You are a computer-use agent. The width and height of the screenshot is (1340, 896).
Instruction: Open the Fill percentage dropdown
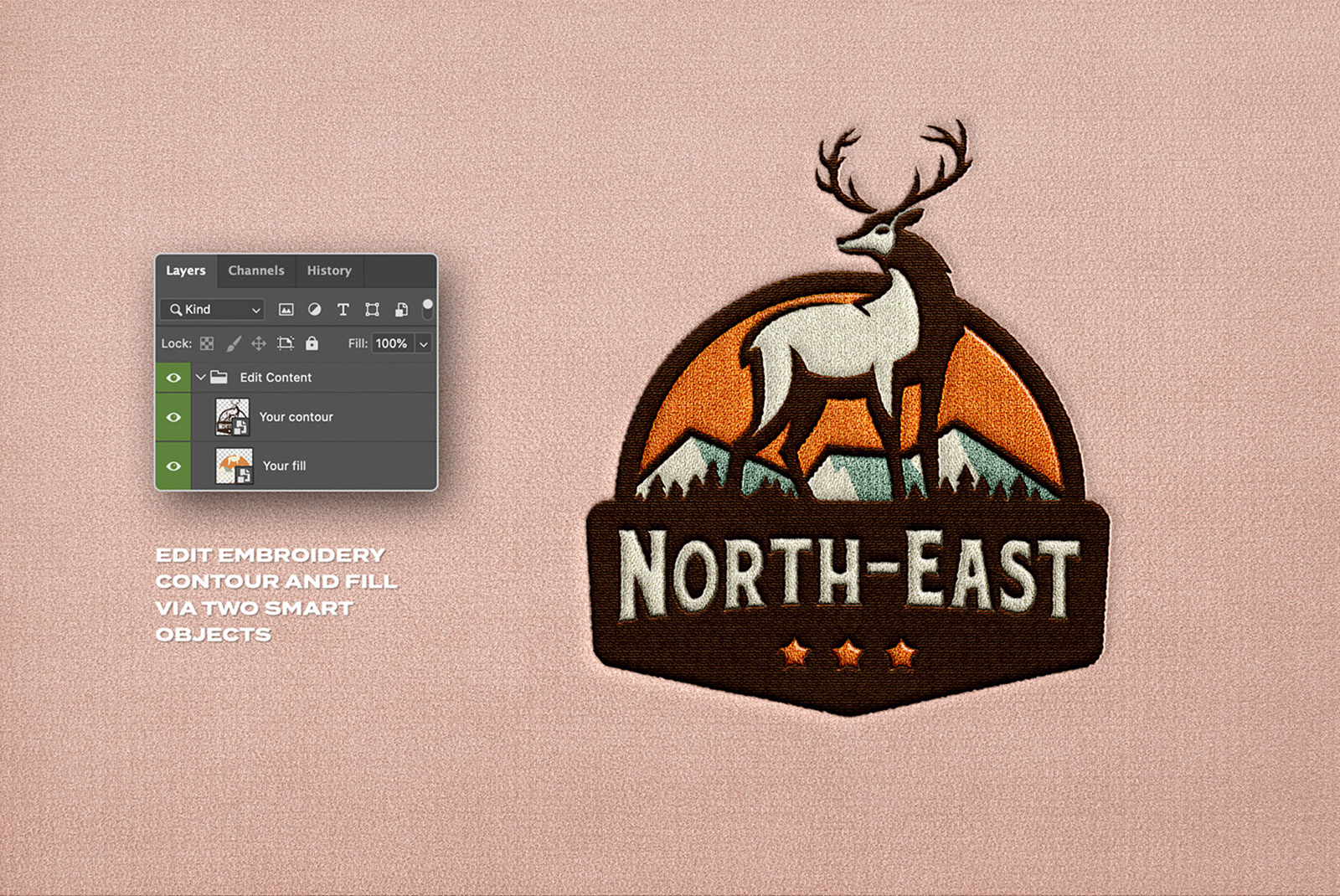(424, 343)
